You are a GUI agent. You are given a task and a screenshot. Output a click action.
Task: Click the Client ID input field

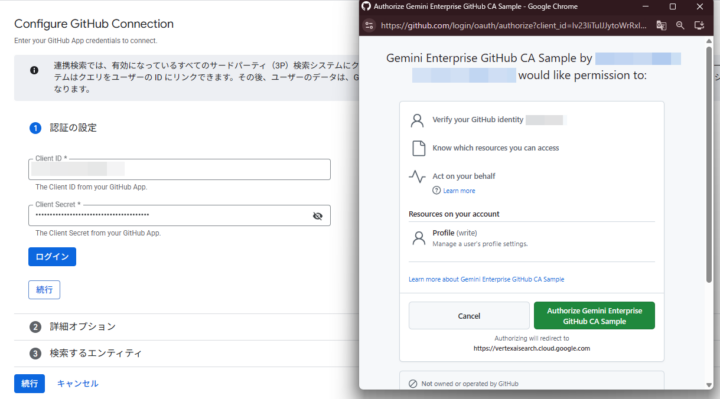pyautogui.click(x=179, y=169)
